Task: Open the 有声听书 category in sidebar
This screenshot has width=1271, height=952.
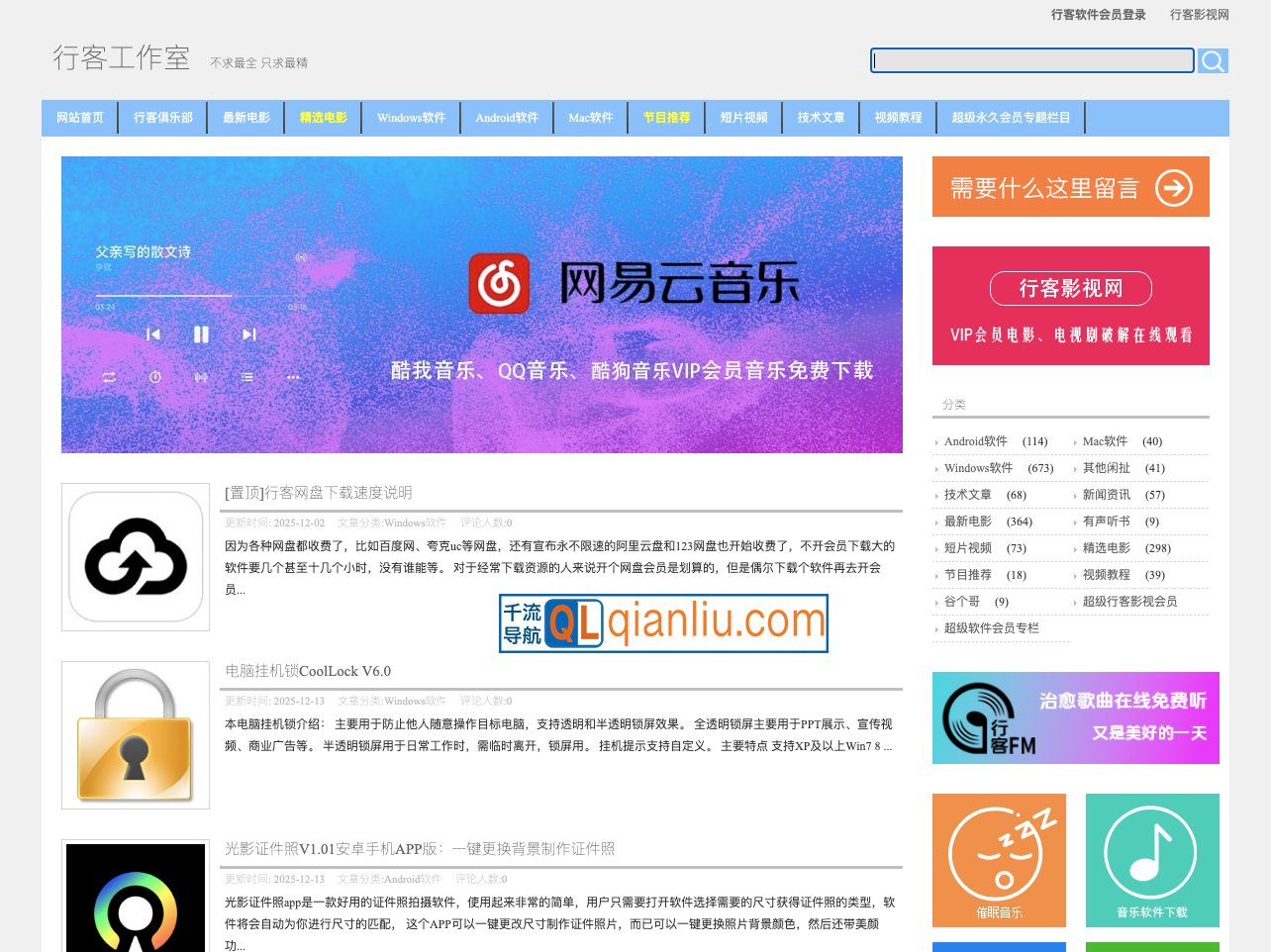Action: [1106, 522]
